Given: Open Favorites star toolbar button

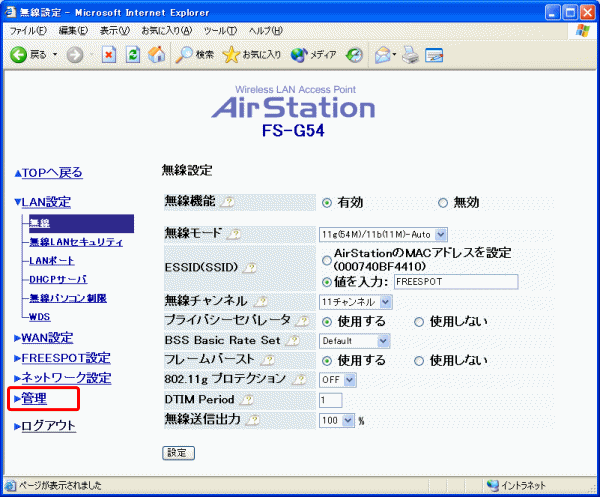Looking at the screenshot, I should pos(252,55).
